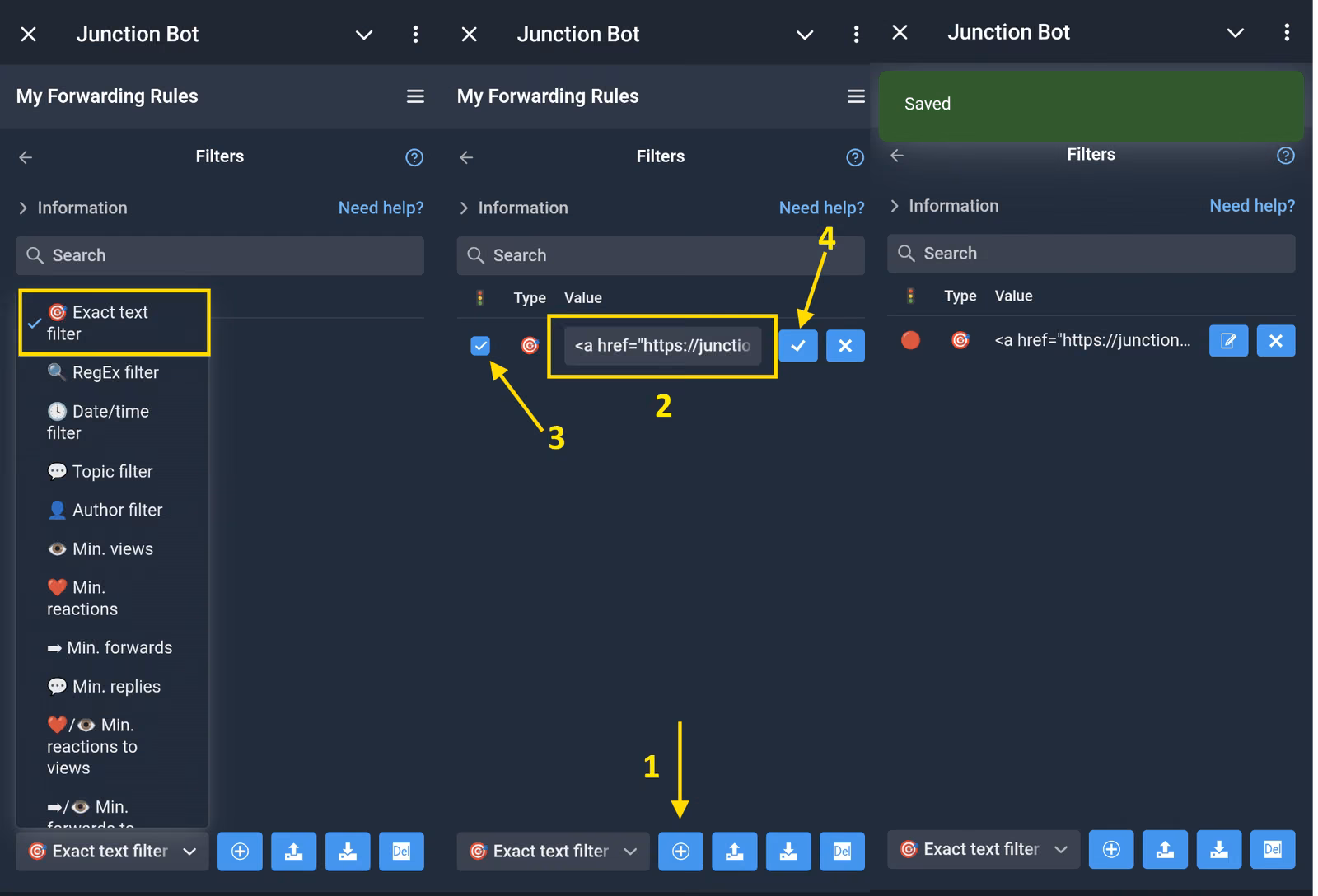Open hamburger menu in middle My Forwarding Rules
Viewport: 1318px width, 896px height.
pos(856,96)
